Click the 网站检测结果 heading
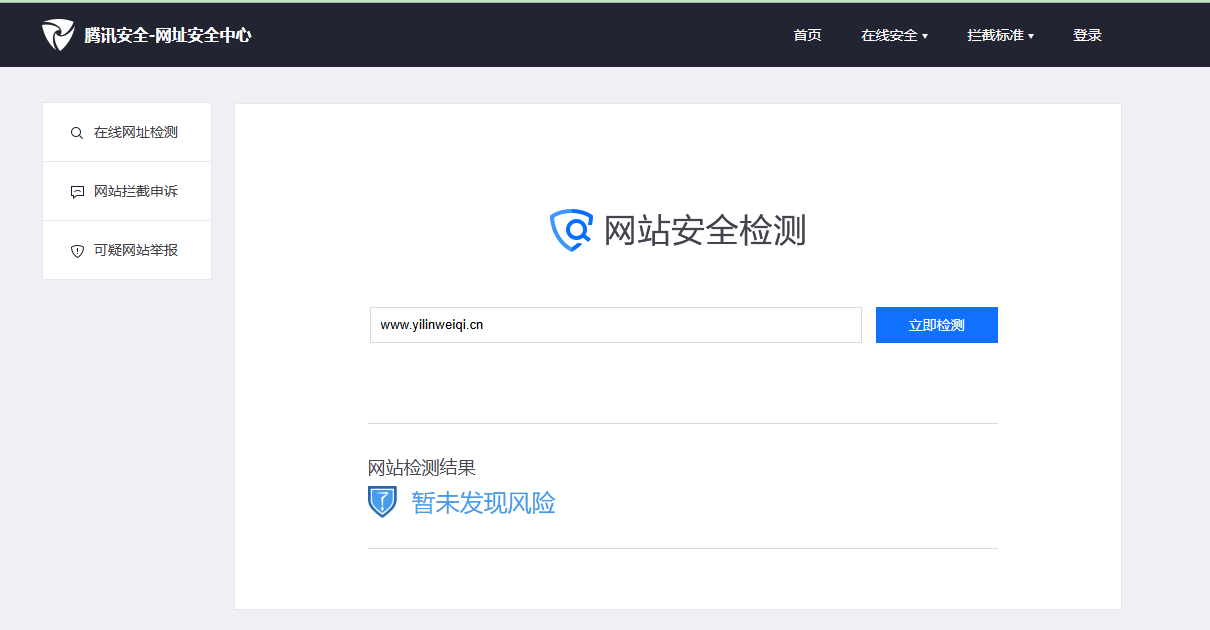 [x=422, y=467]
